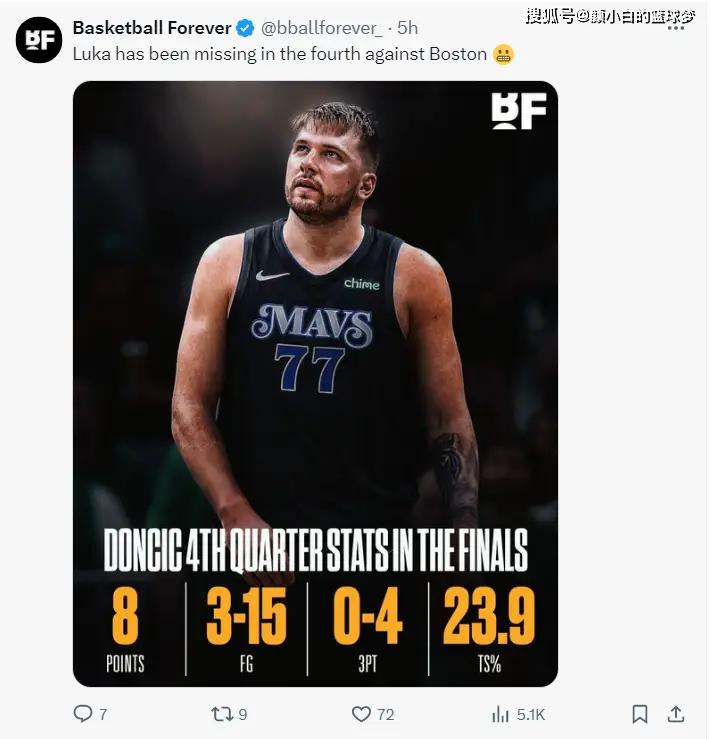The width and height of the screenshot is (710, 739).
Task: Bookmark this Basketball Forever tweet
Action: pos(640,714)
